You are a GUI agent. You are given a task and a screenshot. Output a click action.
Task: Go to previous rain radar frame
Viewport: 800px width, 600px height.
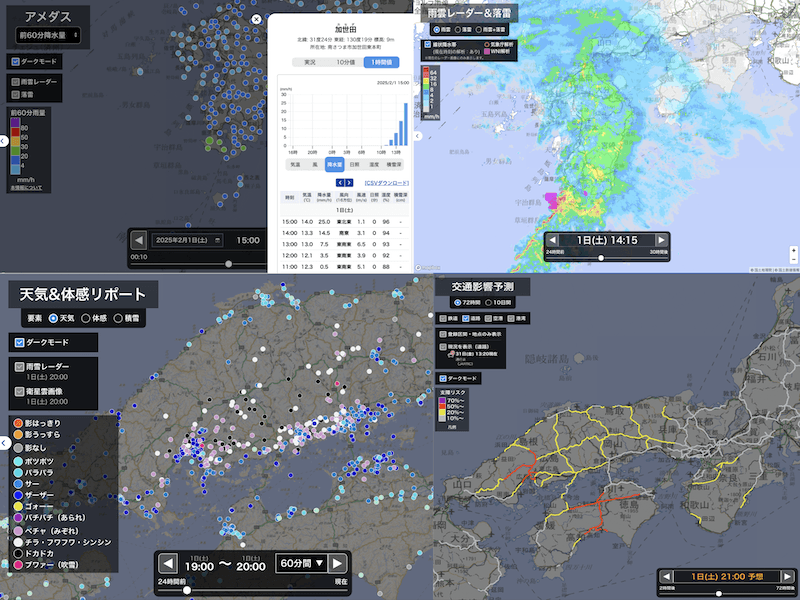553,240
